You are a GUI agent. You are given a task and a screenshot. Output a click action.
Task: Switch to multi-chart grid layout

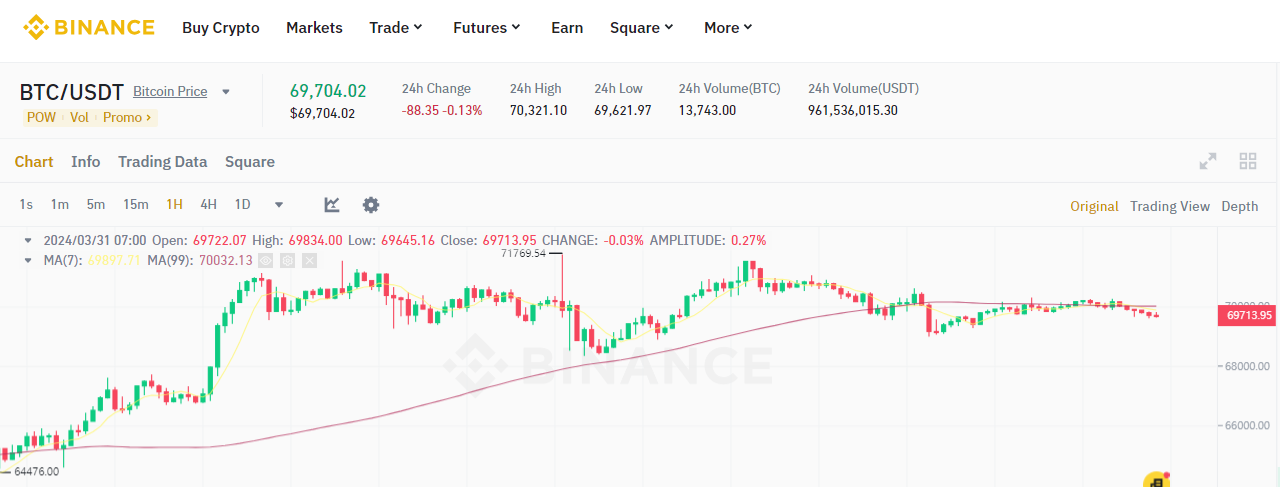(1247, 161)
